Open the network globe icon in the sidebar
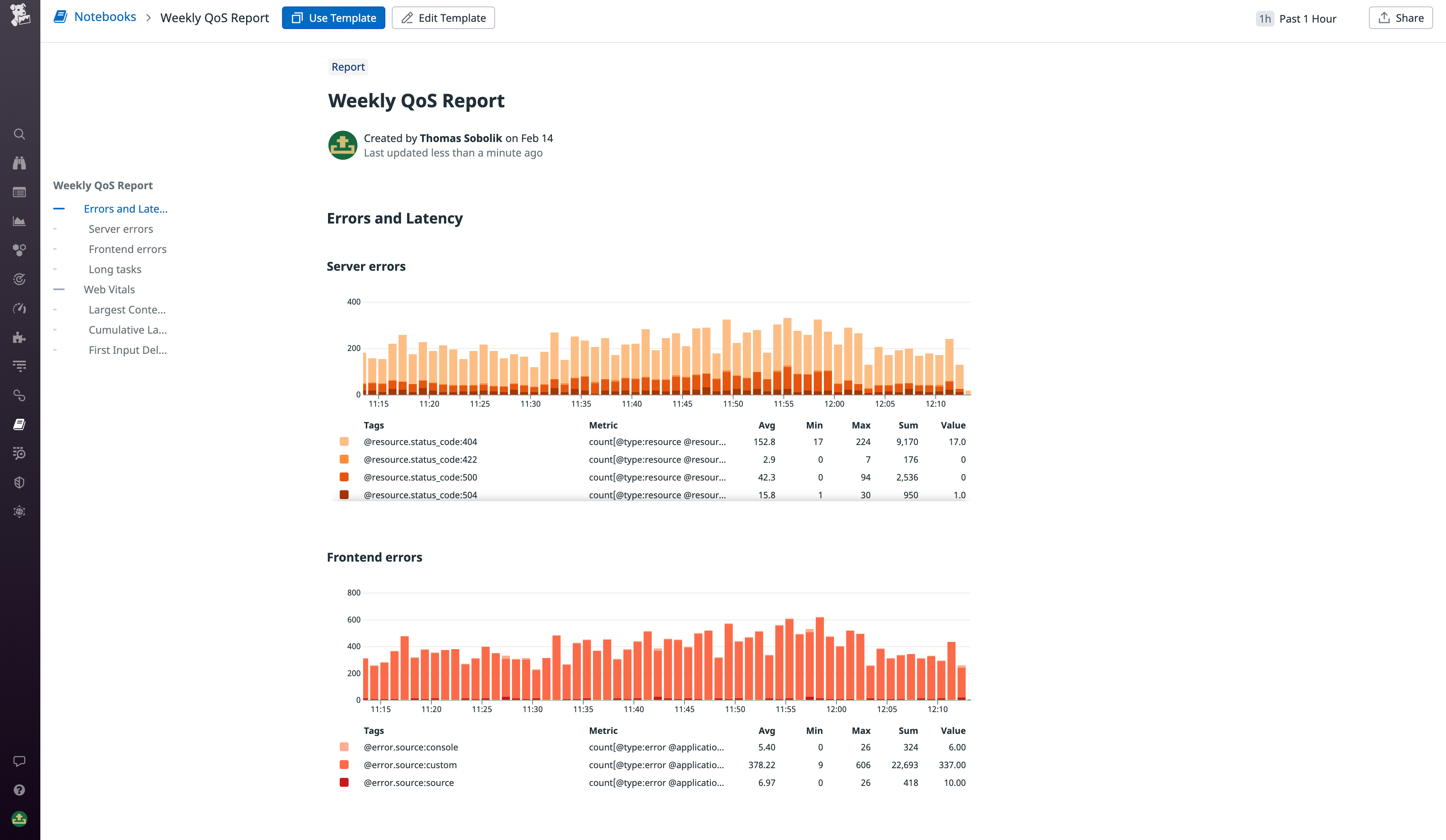1446x840 pixels. click(x=19, y=511)
